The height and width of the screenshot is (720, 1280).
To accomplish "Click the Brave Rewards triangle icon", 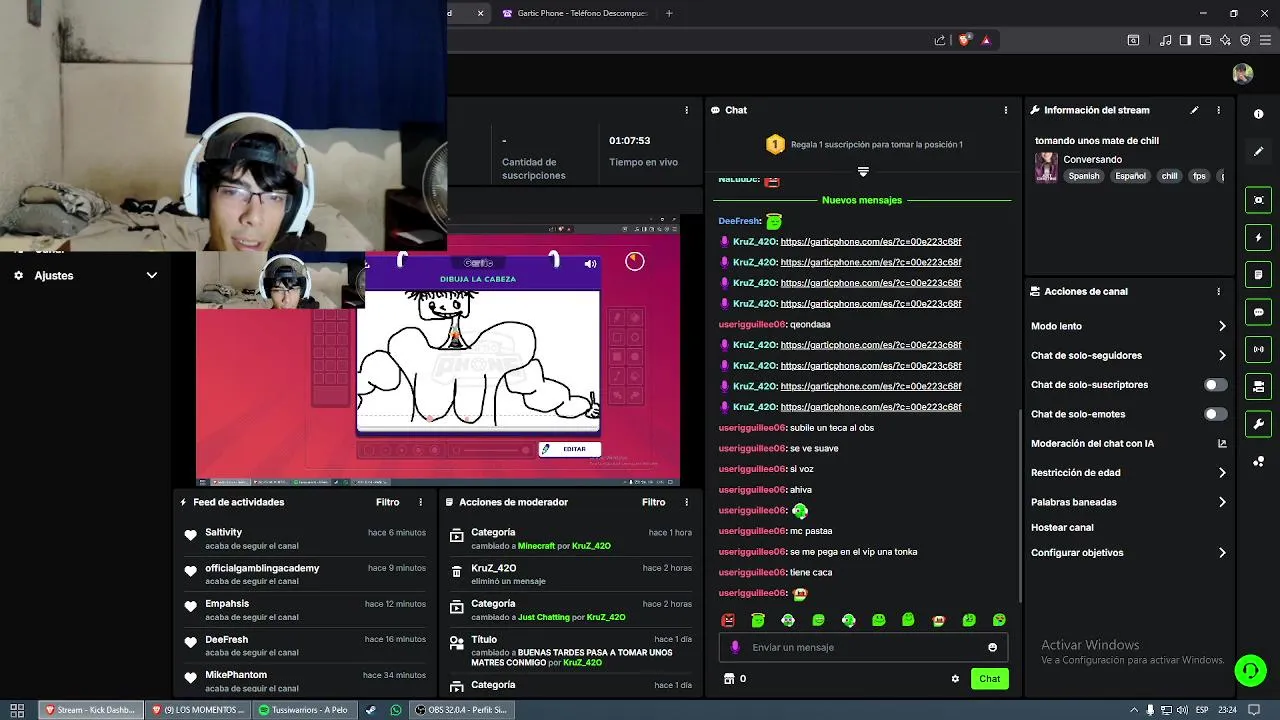I will point(986,40).
